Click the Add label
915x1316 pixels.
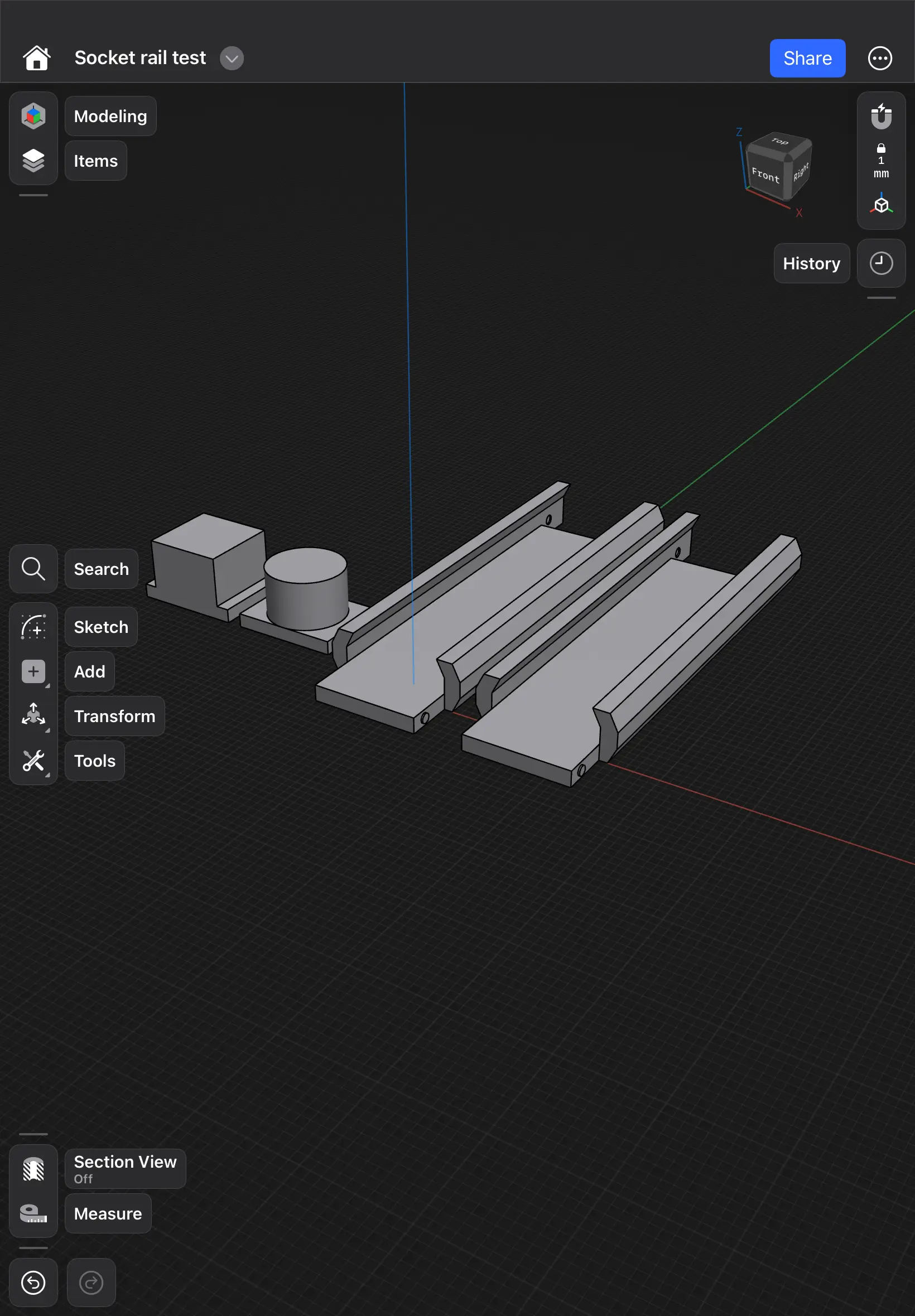[89, 671]
